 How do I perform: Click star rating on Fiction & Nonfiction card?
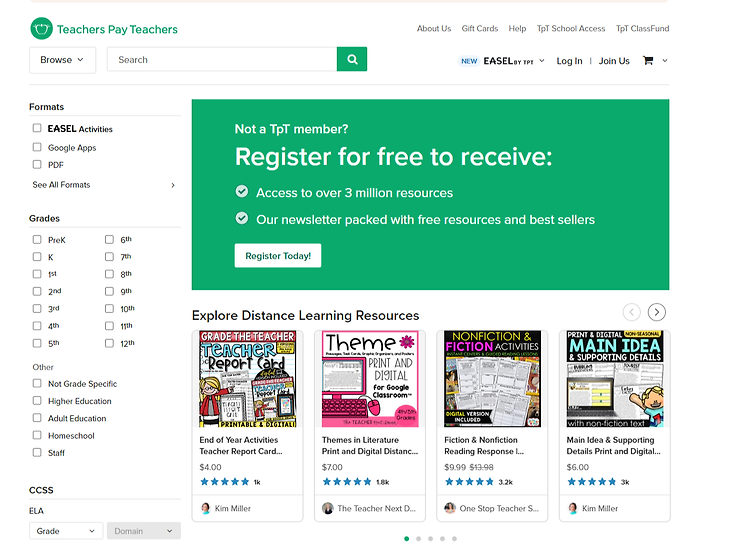469,482
